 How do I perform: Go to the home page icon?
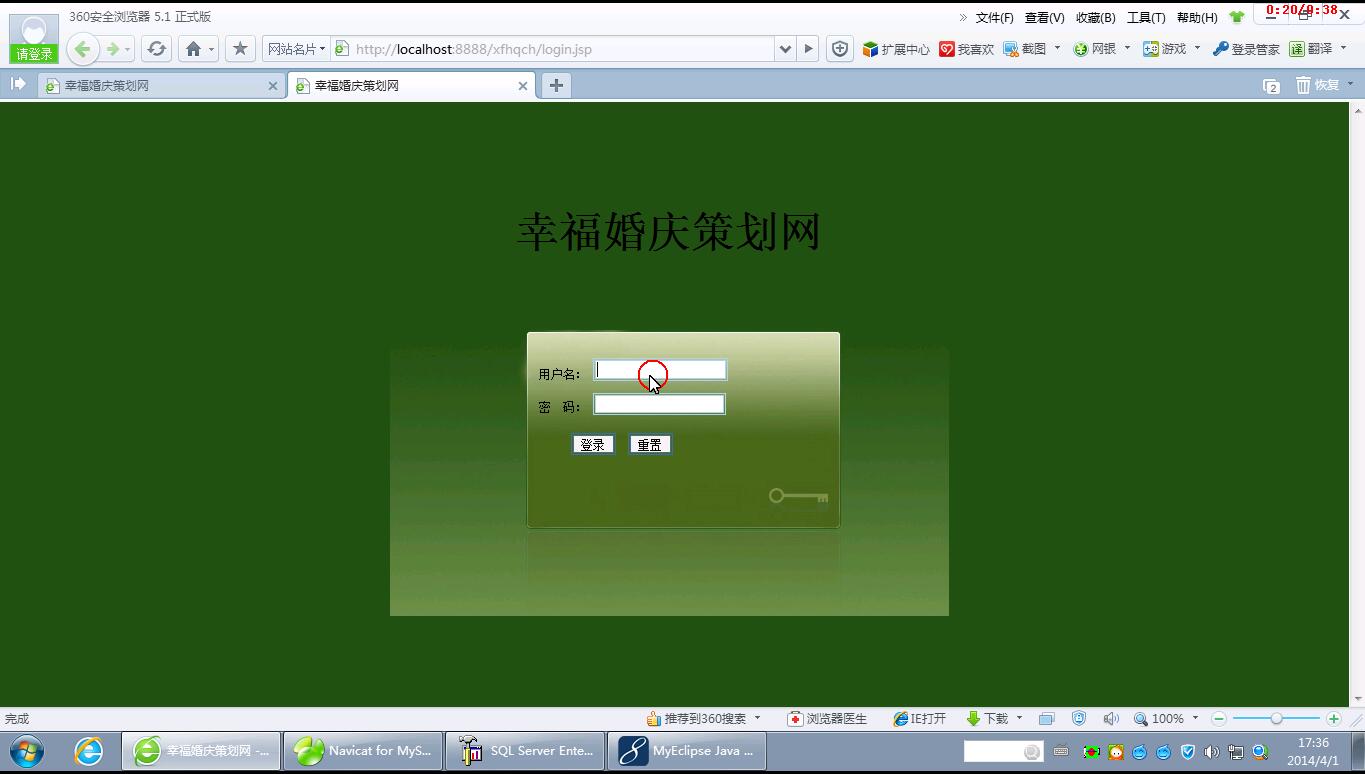[193, 49]
